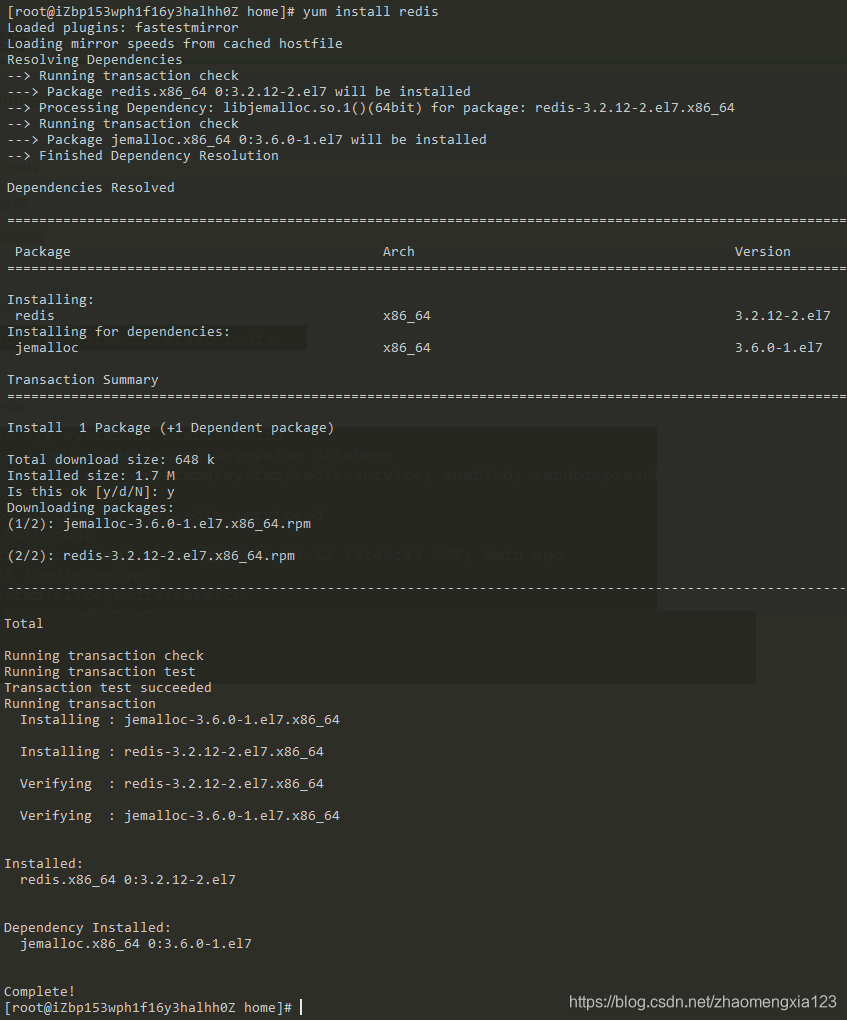Click '(2/2): redis-3.2.12-2.el7.x86_64.rpm' line
The image size is (847, 1021).
click(151, 555)
